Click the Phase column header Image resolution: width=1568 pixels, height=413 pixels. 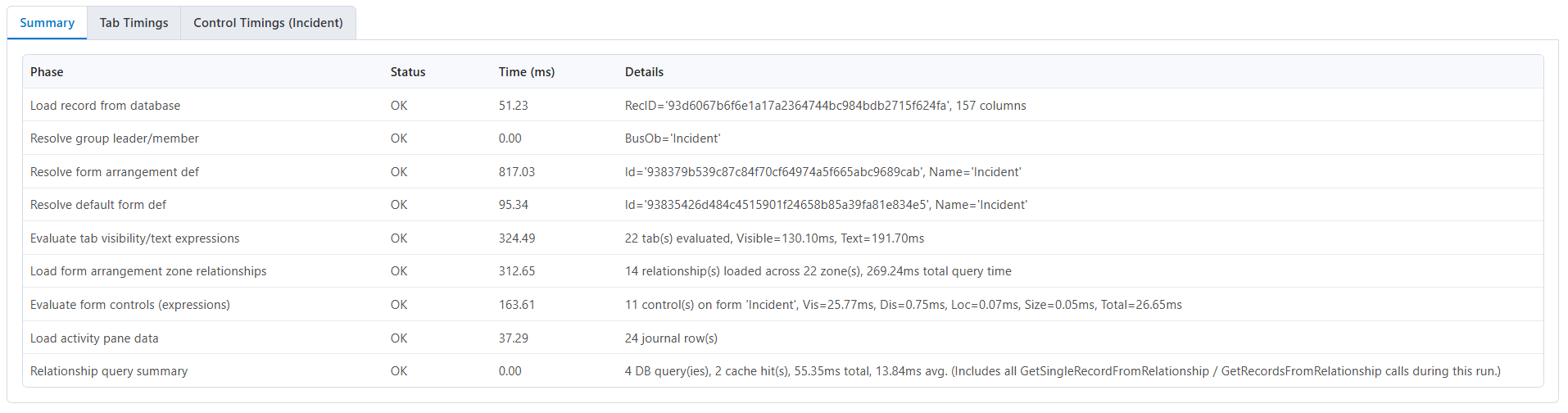[47, 72]
